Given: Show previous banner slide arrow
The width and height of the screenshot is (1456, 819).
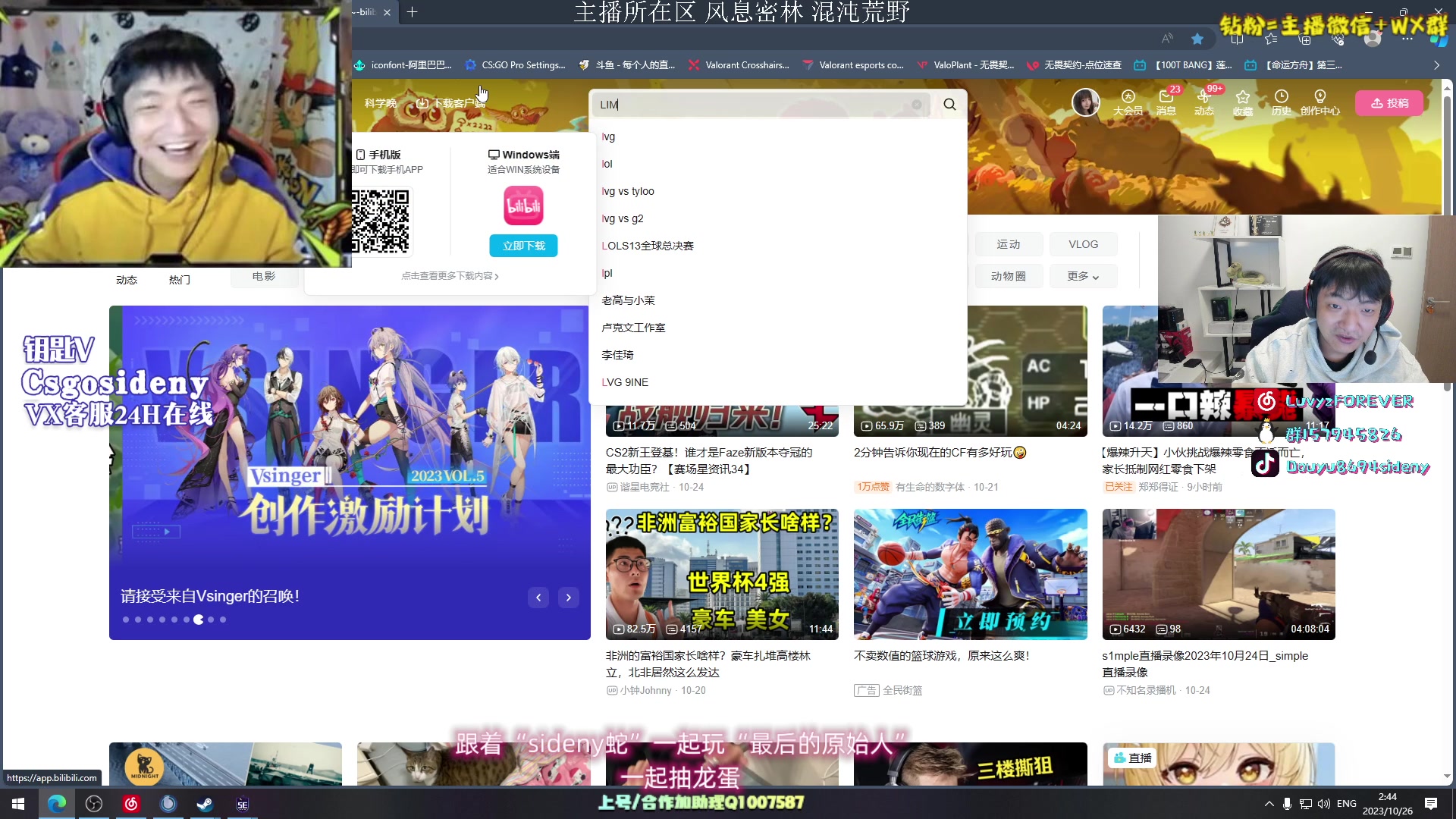Looking at the screenshot, I should click(x=538, y=598).
